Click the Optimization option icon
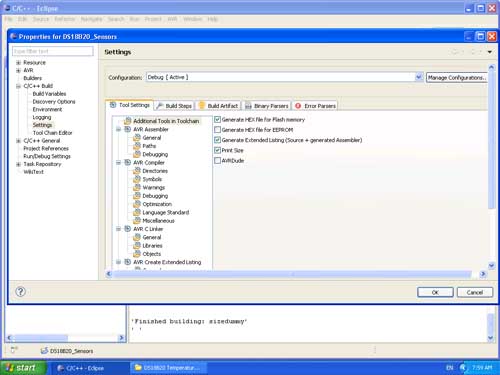The height and width of the screenshot is (375, 500). [137, 204]
